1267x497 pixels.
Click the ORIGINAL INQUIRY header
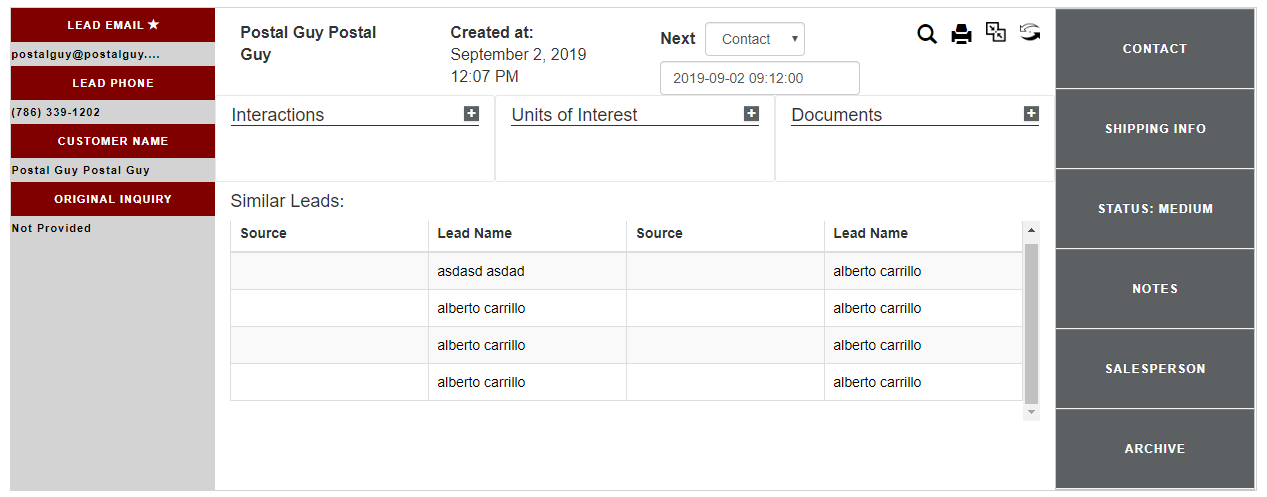pos(113,199)
